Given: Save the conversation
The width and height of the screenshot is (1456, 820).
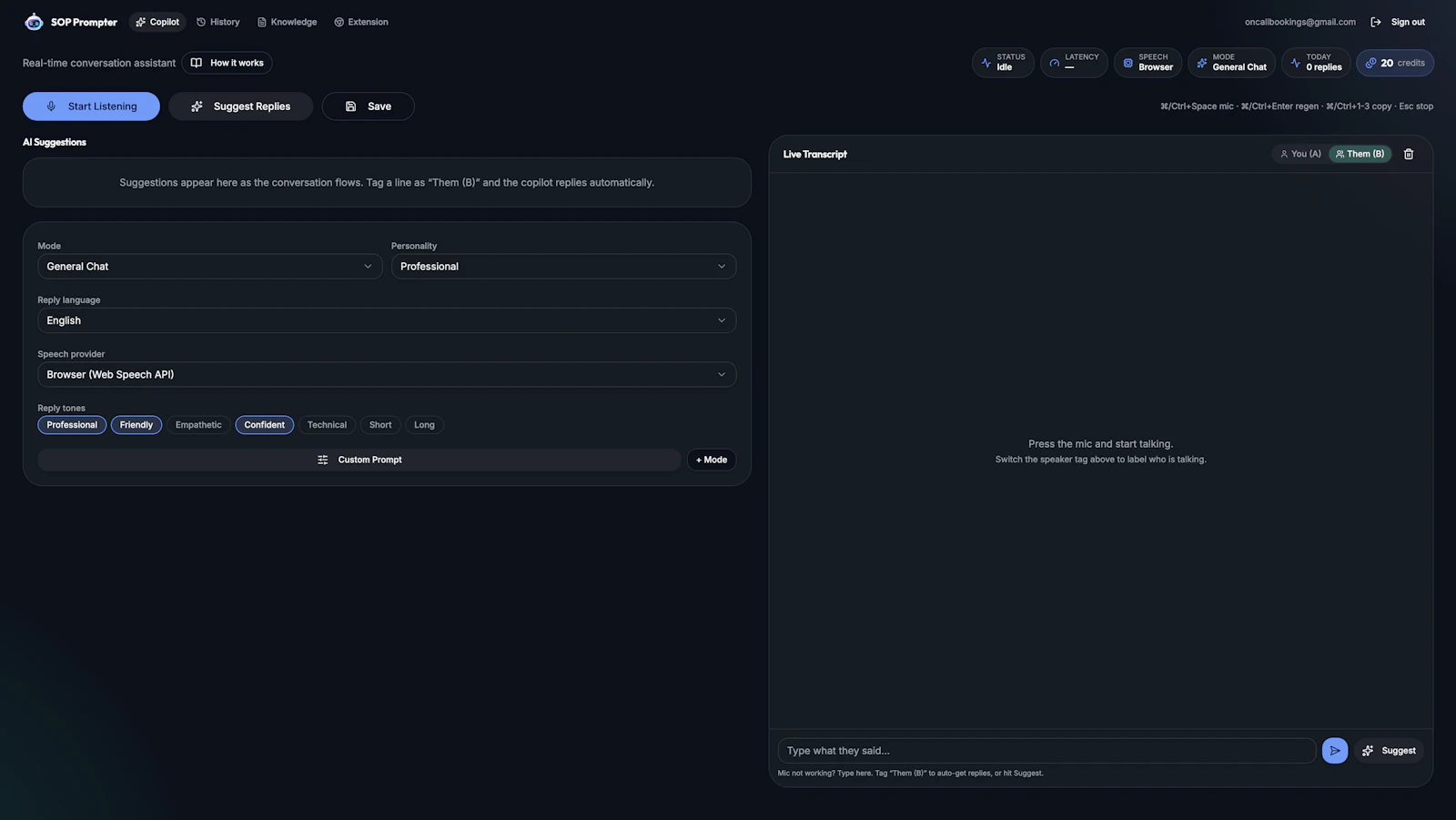Looking at the screenshot, I should (x=369, y=106).
